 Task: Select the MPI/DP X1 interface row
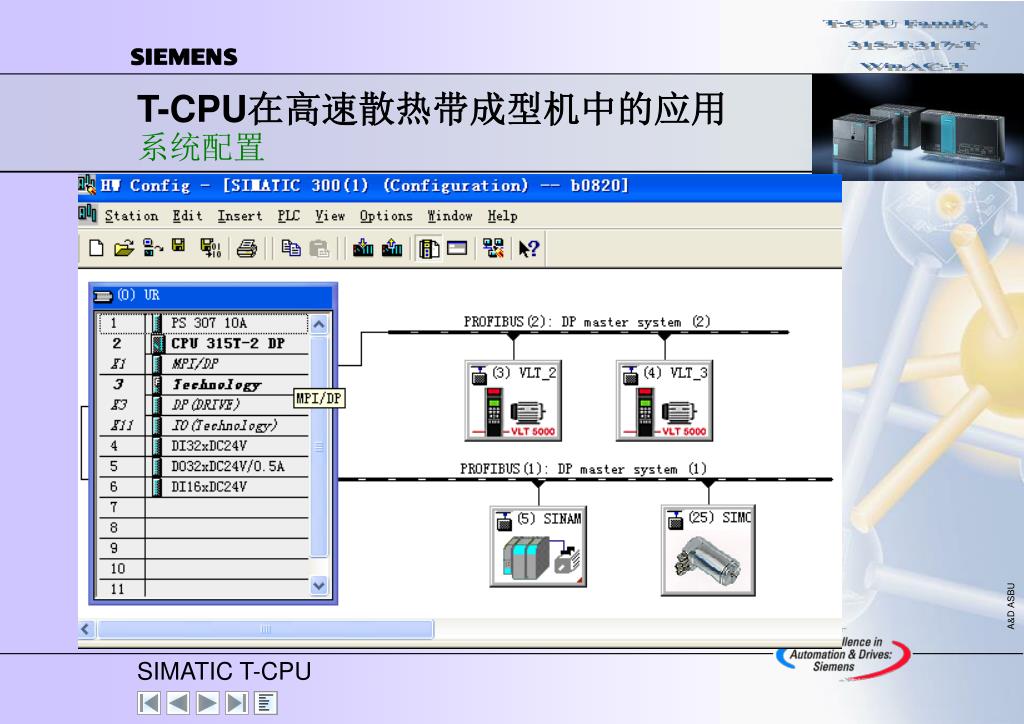203,364
